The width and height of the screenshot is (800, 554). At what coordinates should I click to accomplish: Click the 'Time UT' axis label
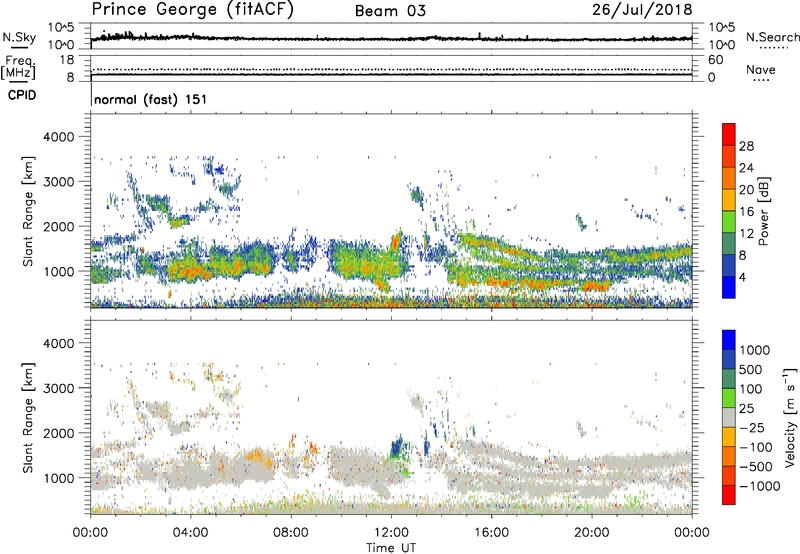pos(391,548)
